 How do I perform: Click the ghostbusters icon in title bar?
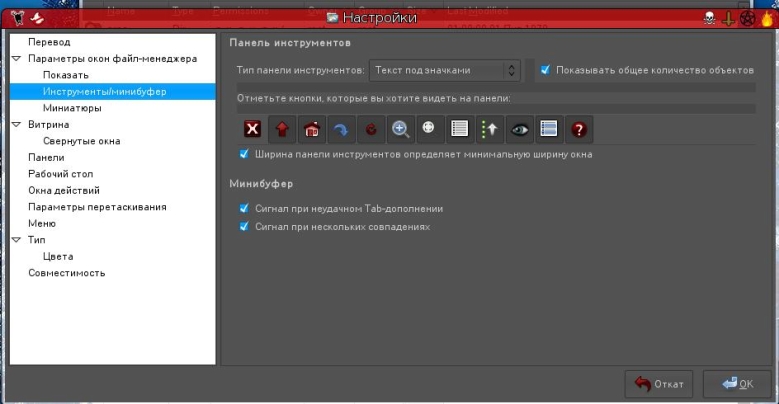[37, 18]
